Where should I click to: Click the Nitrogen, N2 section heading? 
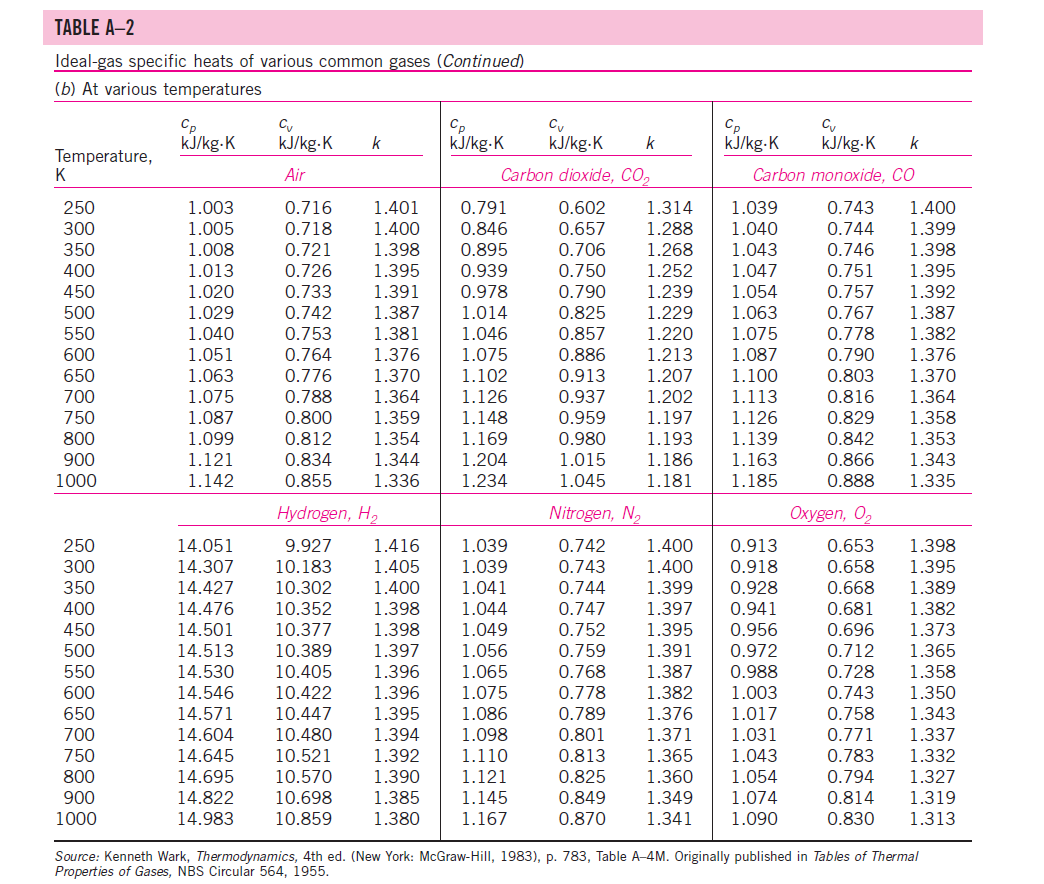pos(595,514)
